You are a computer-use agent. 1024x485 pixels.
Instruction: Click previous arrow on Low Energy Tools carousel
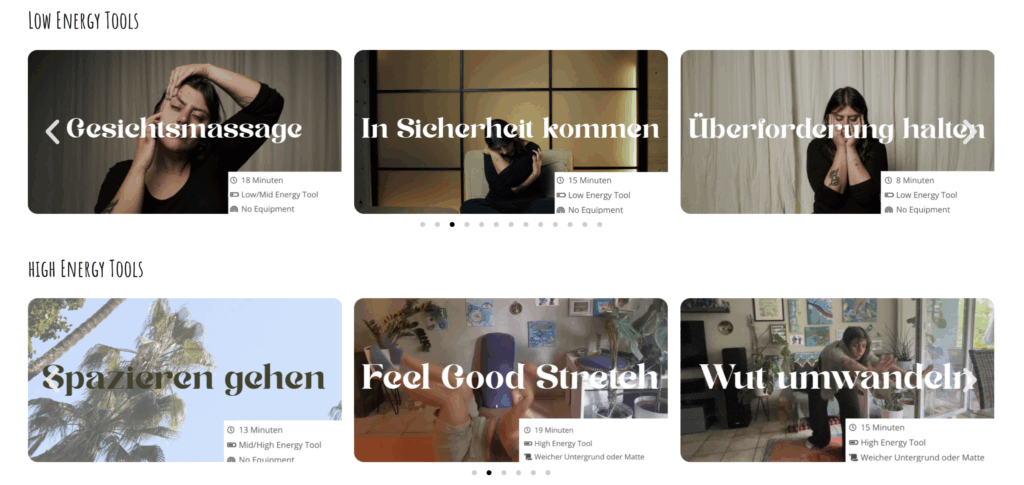click(x=52, y=132)
